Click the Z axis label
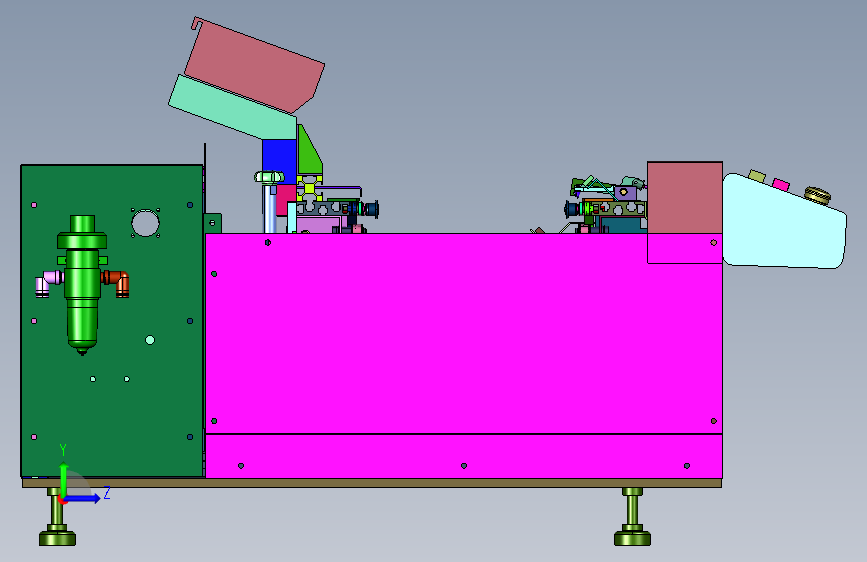 [x=107, y=492]
